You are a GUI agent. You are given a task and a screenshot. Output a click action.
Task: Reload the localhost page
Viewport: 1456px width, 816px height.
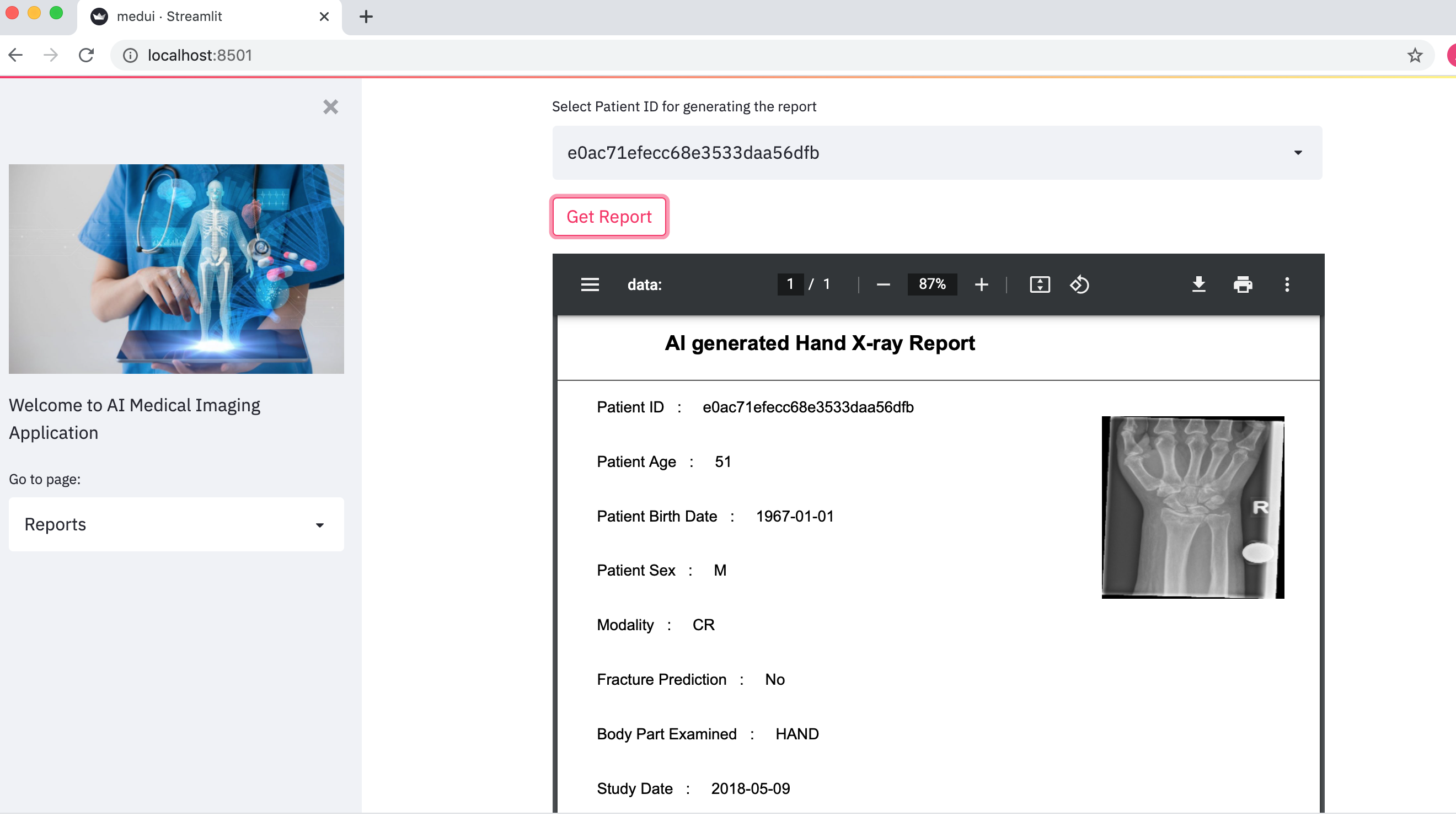tap(86, 55)
